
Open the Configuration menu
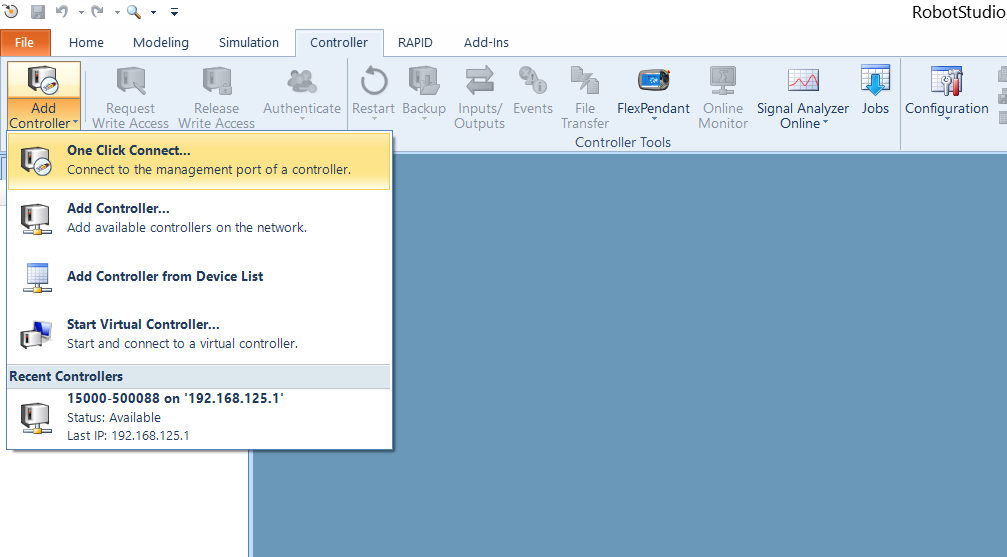(x=947, y=91)
